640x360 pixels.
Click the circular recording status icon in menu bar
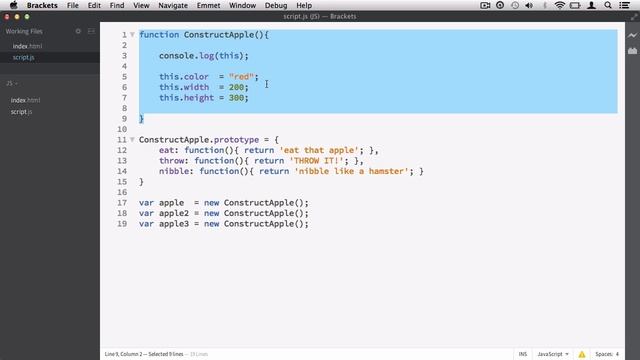[500, 5]
